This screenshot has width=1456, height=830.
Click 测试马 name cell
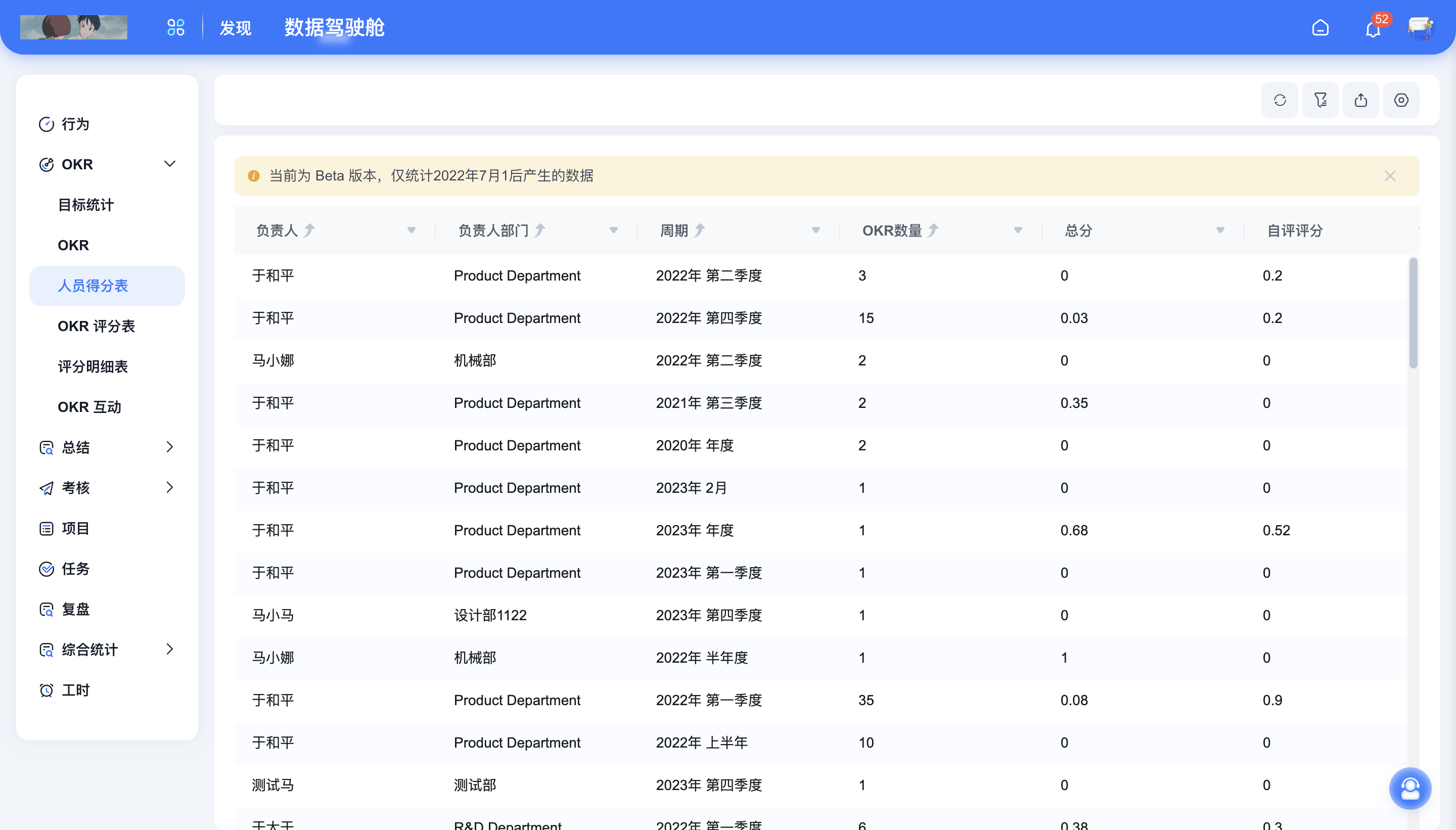(273, 785)
